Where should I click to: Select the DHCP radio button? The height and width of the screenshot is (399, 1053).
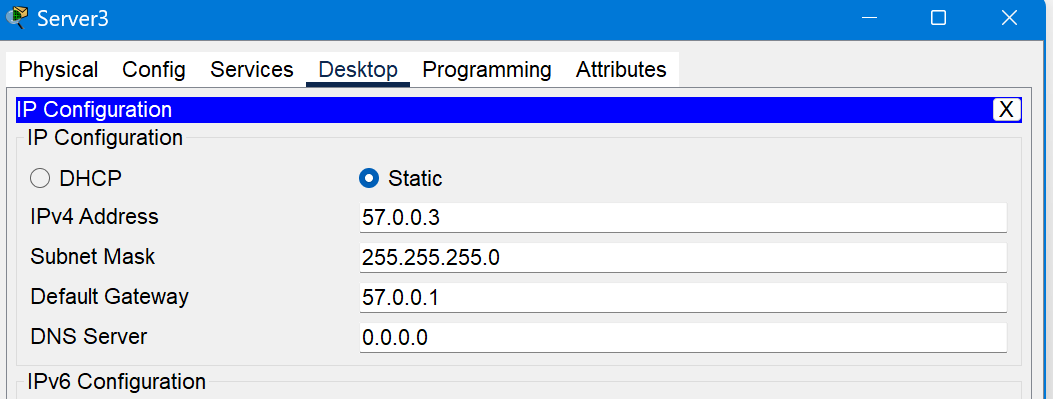point(40,179)
